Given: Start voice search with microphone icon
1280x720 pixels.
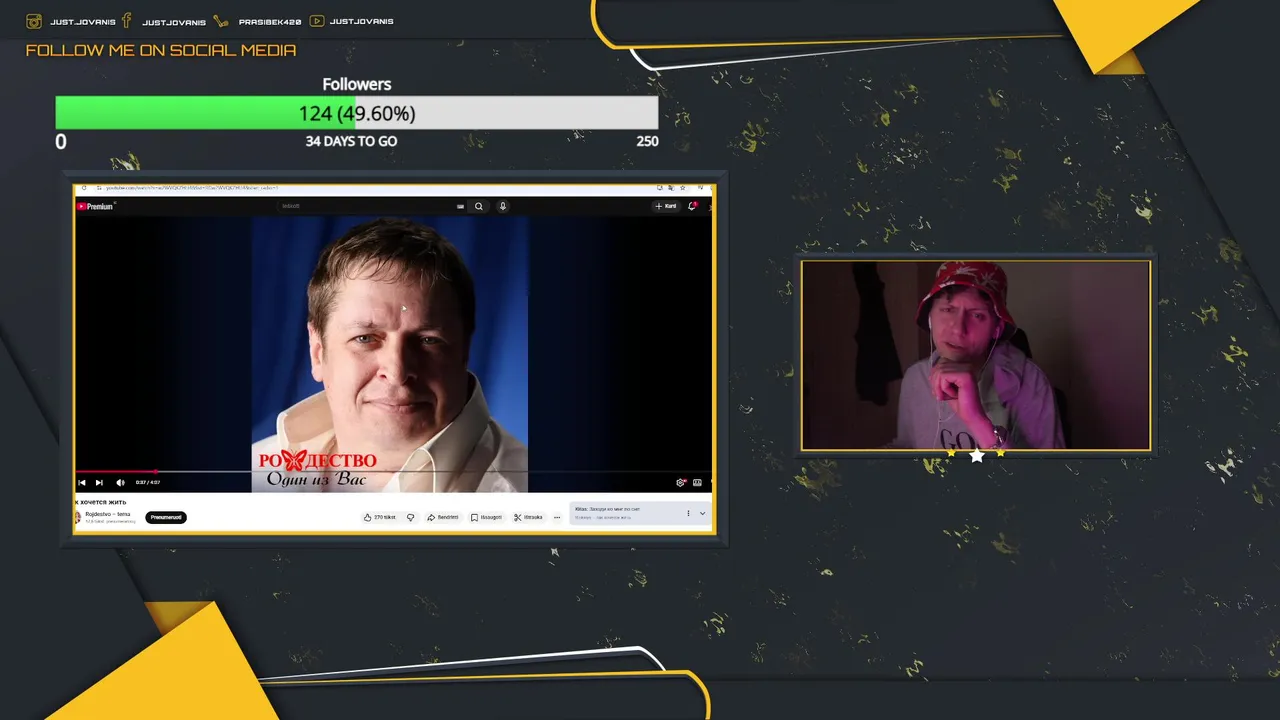Looking at the screenshot, I should 503,206.
